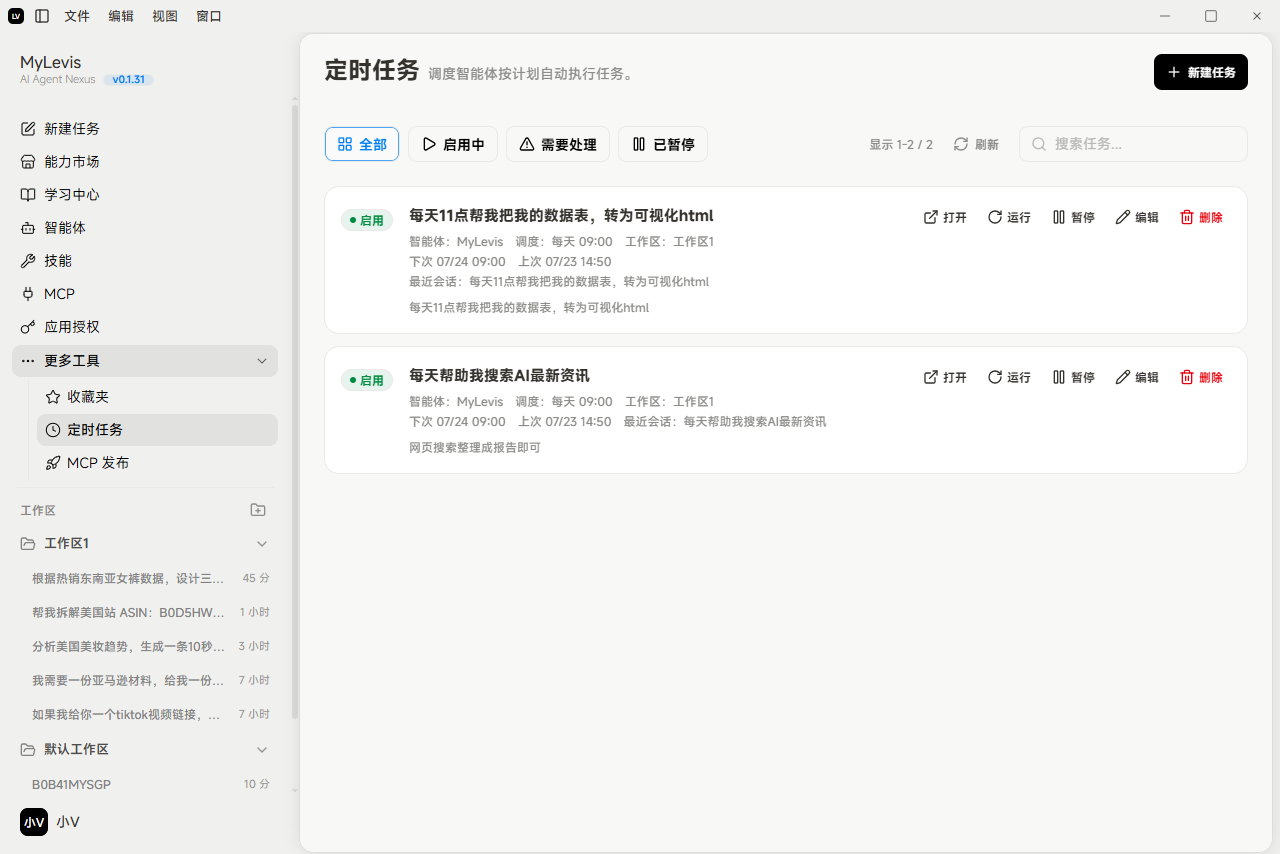Open task title 每天11点帮我把我的数据表，转为可视化html
Viewport: 1280px width, 854px height.
tap(561, 215)
